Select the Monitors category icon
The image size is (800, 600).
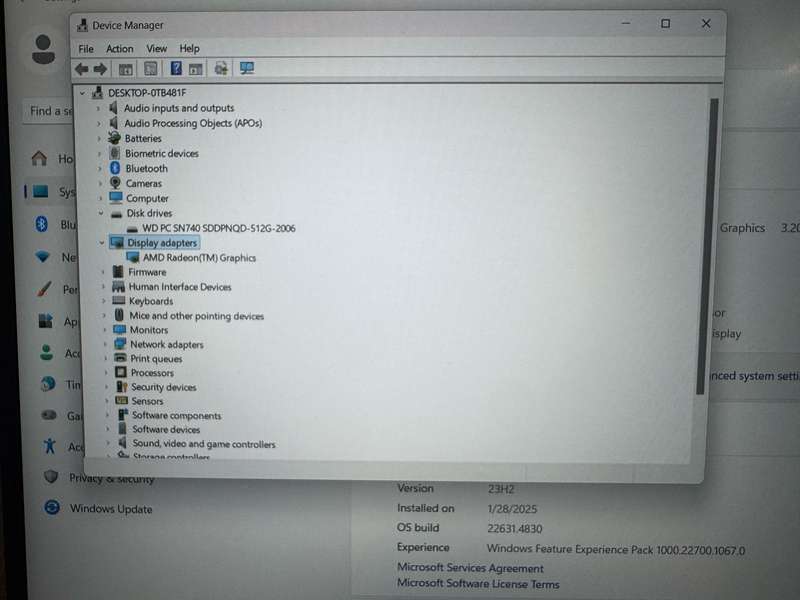click(x=119, y=330)
